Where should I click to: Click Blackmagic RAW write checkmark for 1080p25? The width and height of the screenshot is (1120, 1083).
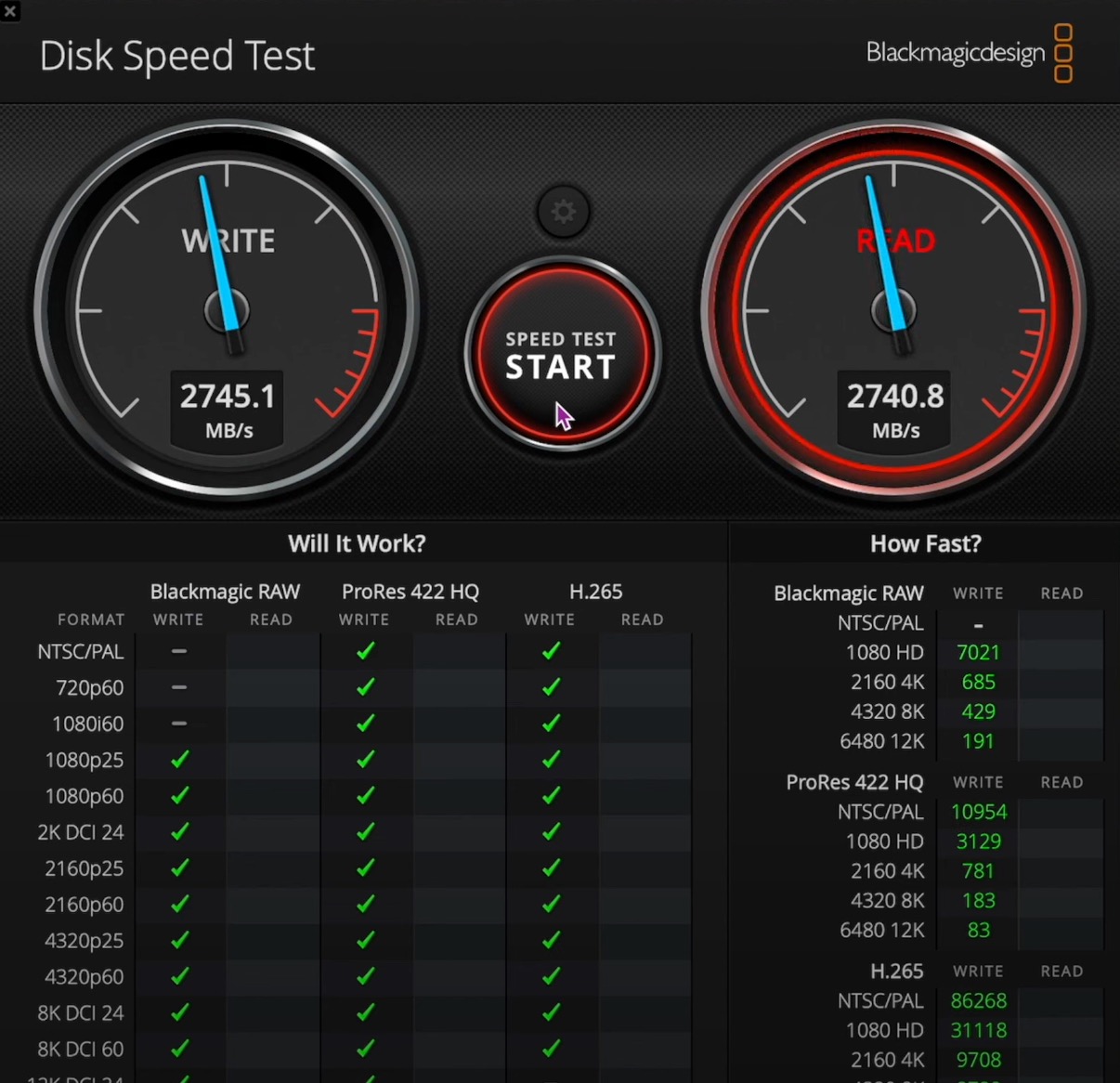[180, 760]
